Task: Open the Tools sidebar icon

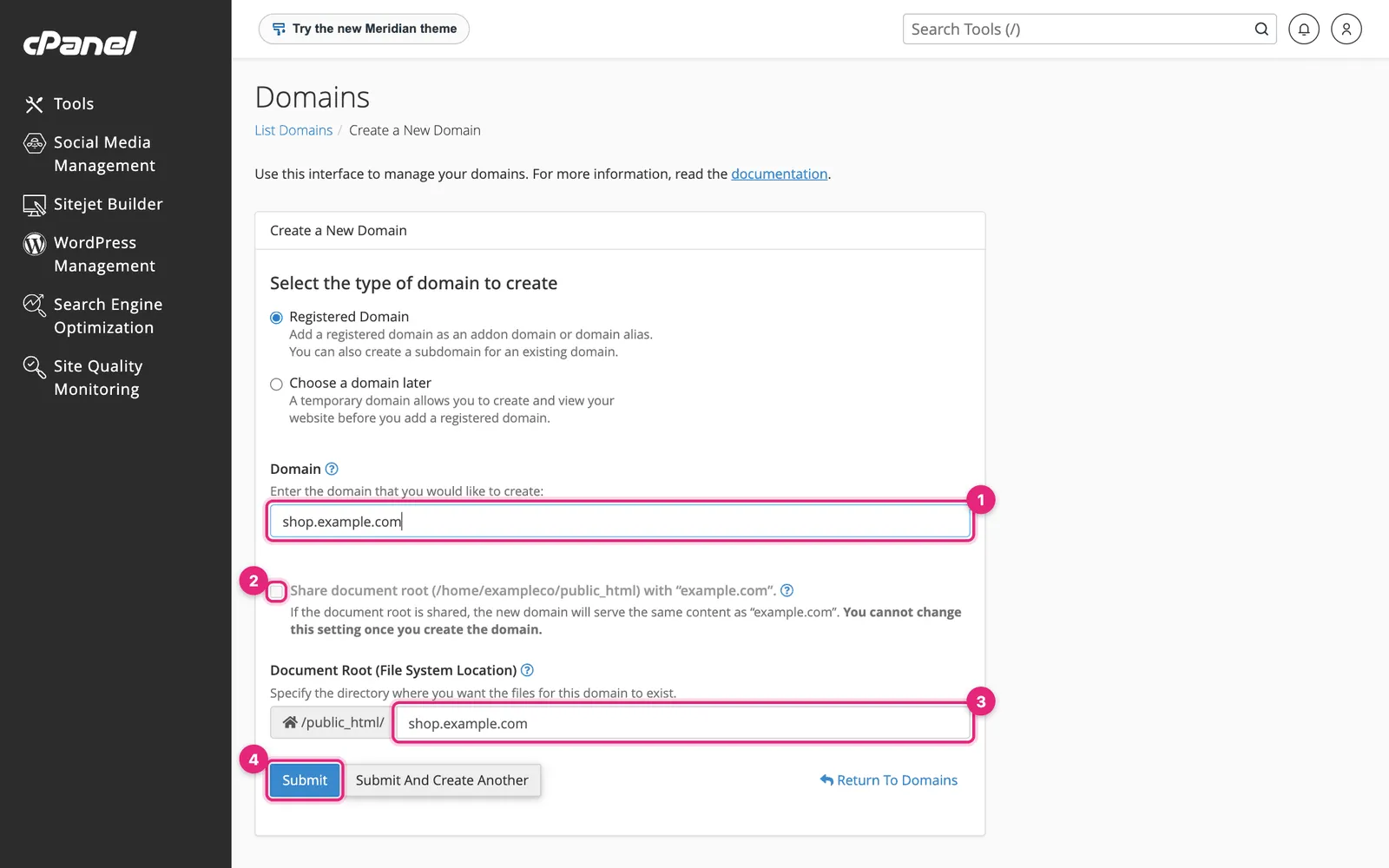Action: (34, 104)
